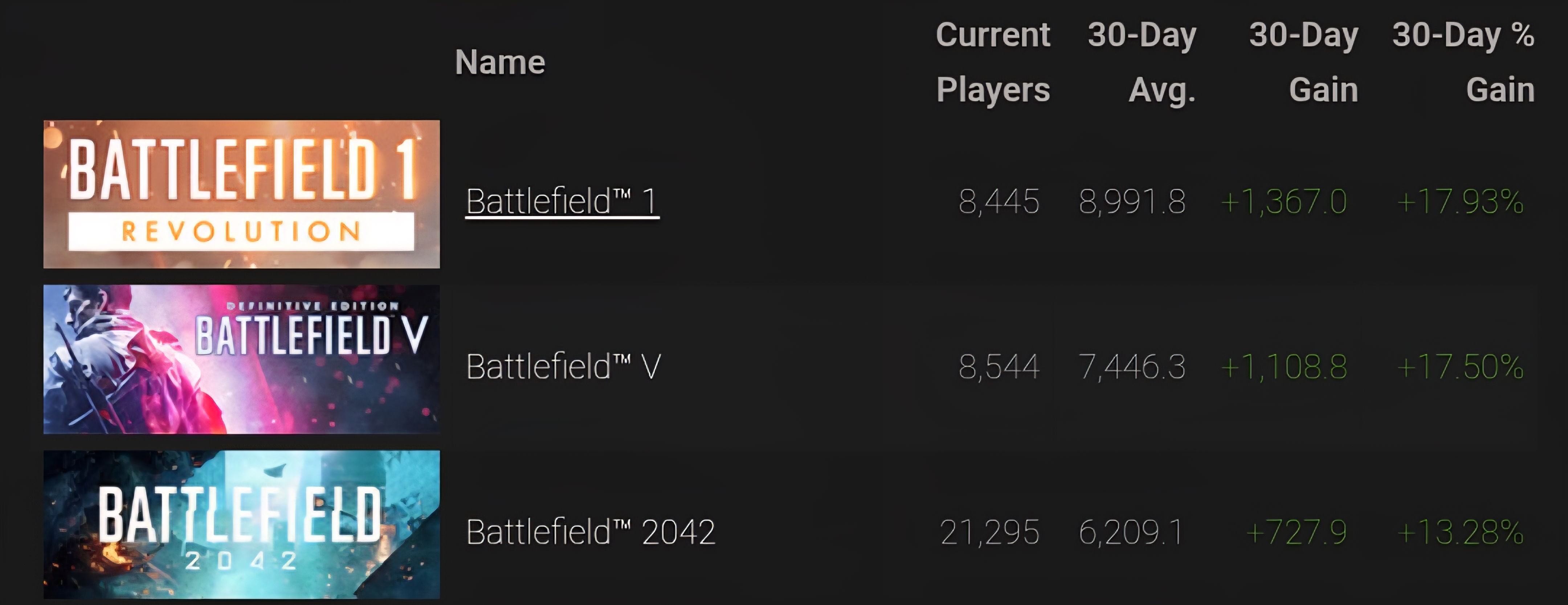The height and width of the screenshot is (605, 1568).
Task: Open the Battlefield 1 Revolution banner image
Action: pyautogui.click(x=242, y=194)
